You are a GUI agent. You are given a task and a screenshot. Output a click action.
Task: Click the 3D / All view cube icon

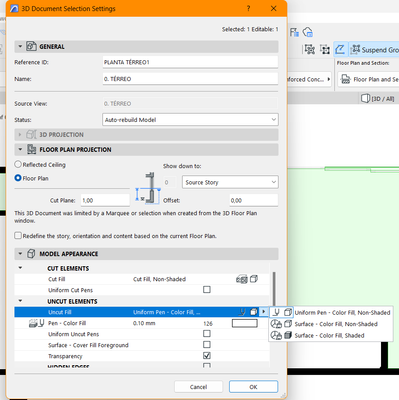click(366, 98)
